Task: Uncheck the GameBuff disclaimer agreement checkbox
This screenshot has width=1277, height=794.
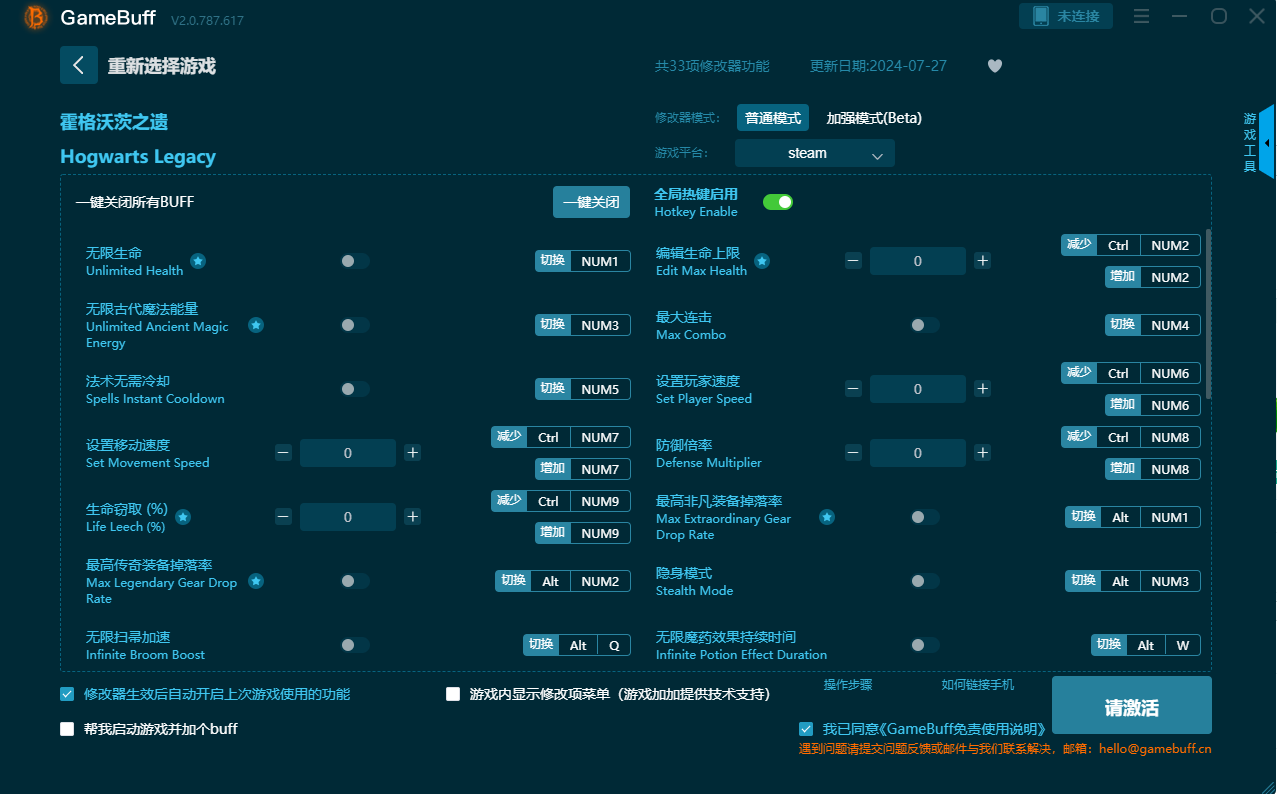Action: (x=806, y=729)
